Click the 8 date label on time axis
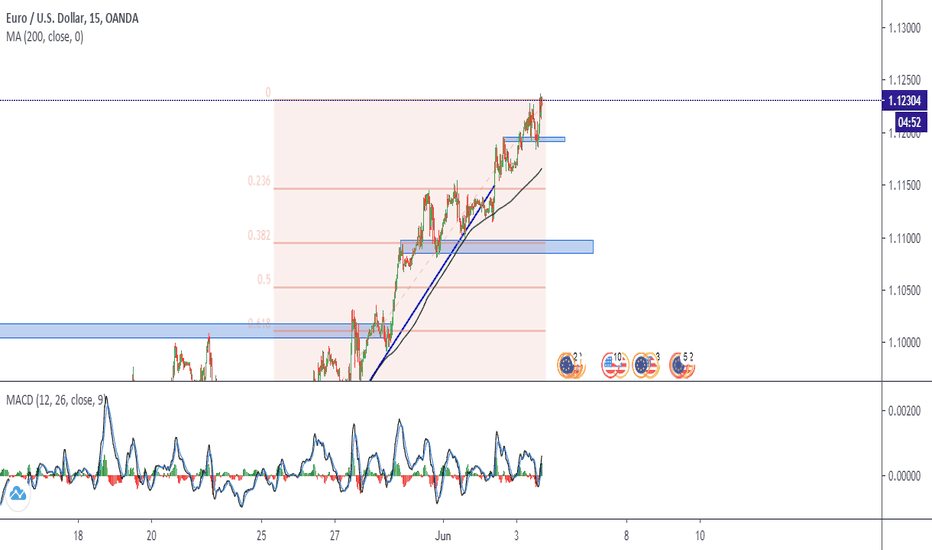Image resolution: width=932 pixels, height=550 pixels. pyautogui.click(x=626, y=536)
